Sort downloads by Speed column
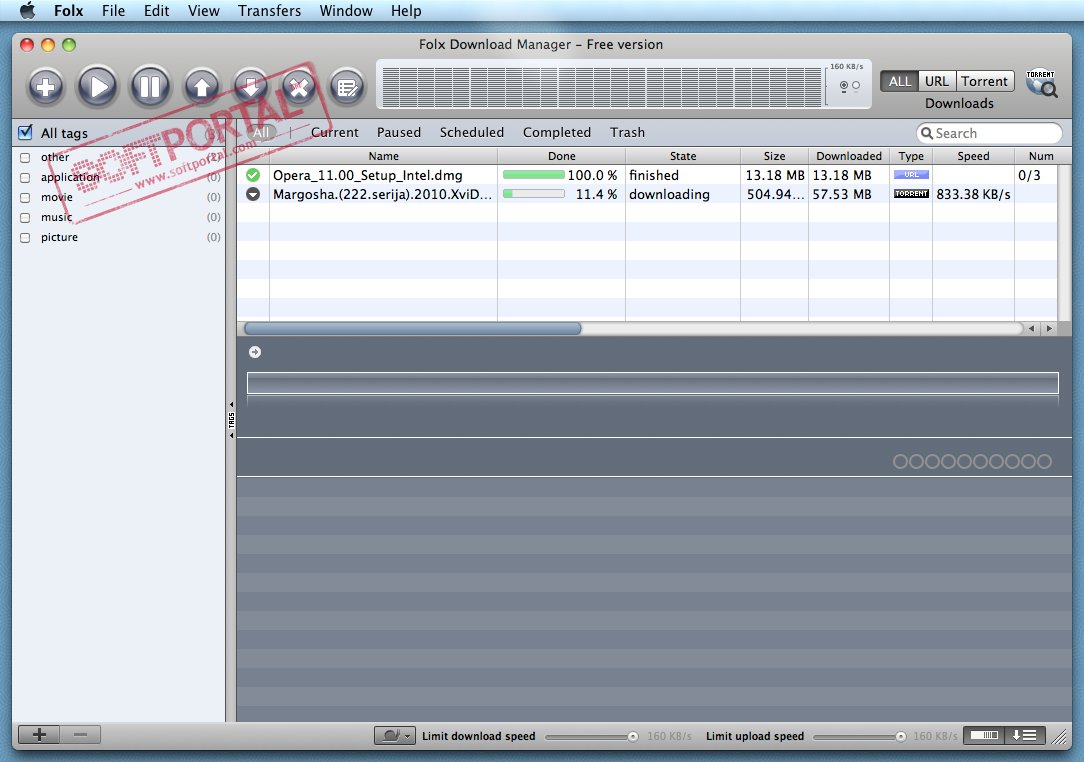The image size is (1084, 762). coord(973,156)
